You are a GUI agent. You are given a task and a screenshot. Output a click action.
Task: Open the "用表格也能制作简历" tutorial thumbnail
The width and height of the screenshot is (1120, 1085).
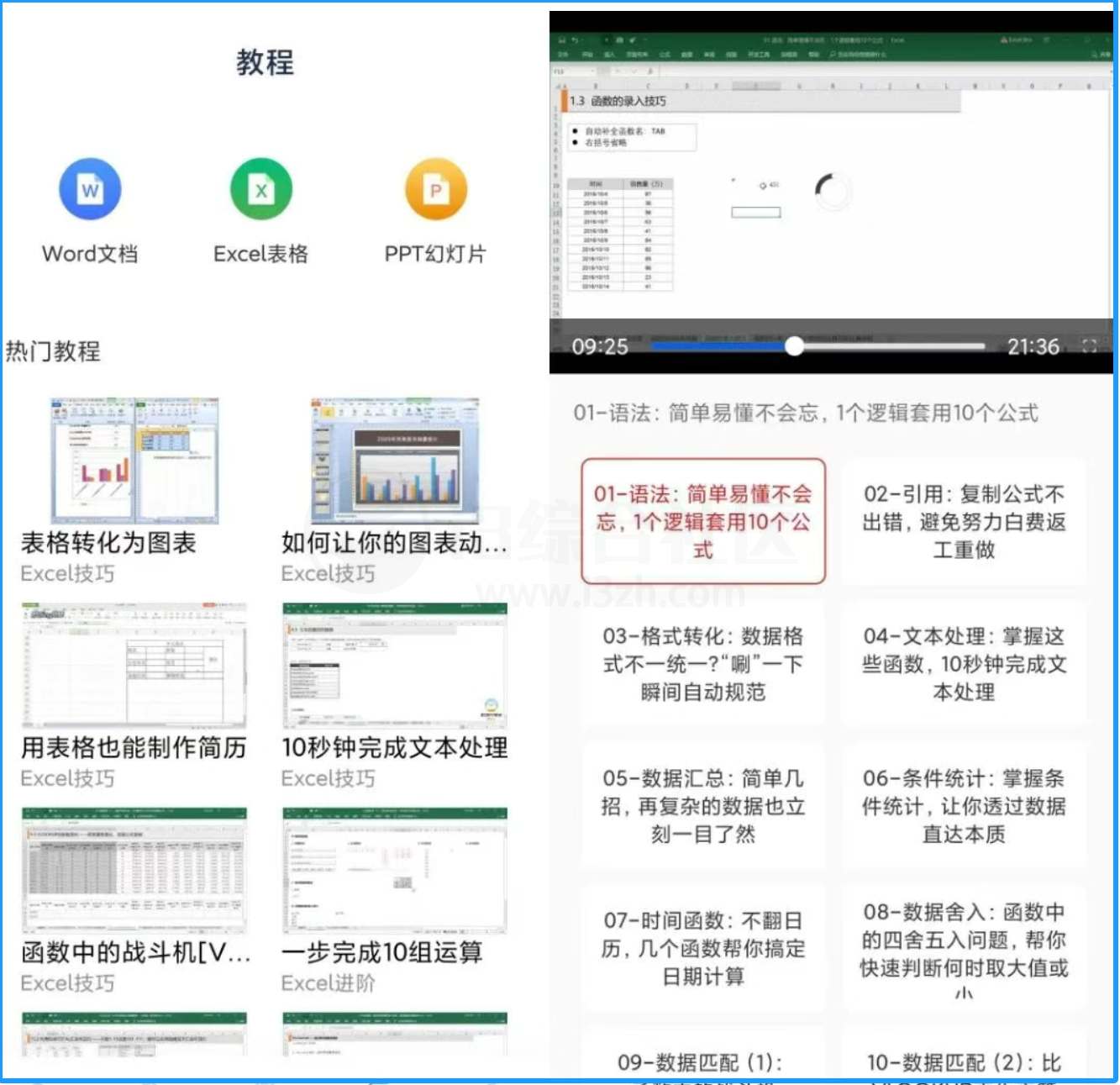tap(134, 666)
